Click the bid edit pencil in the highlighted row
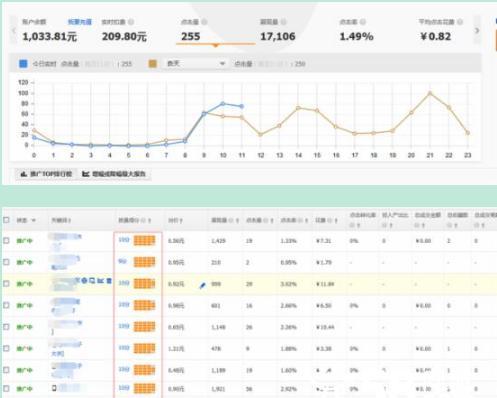 [202, 285]
